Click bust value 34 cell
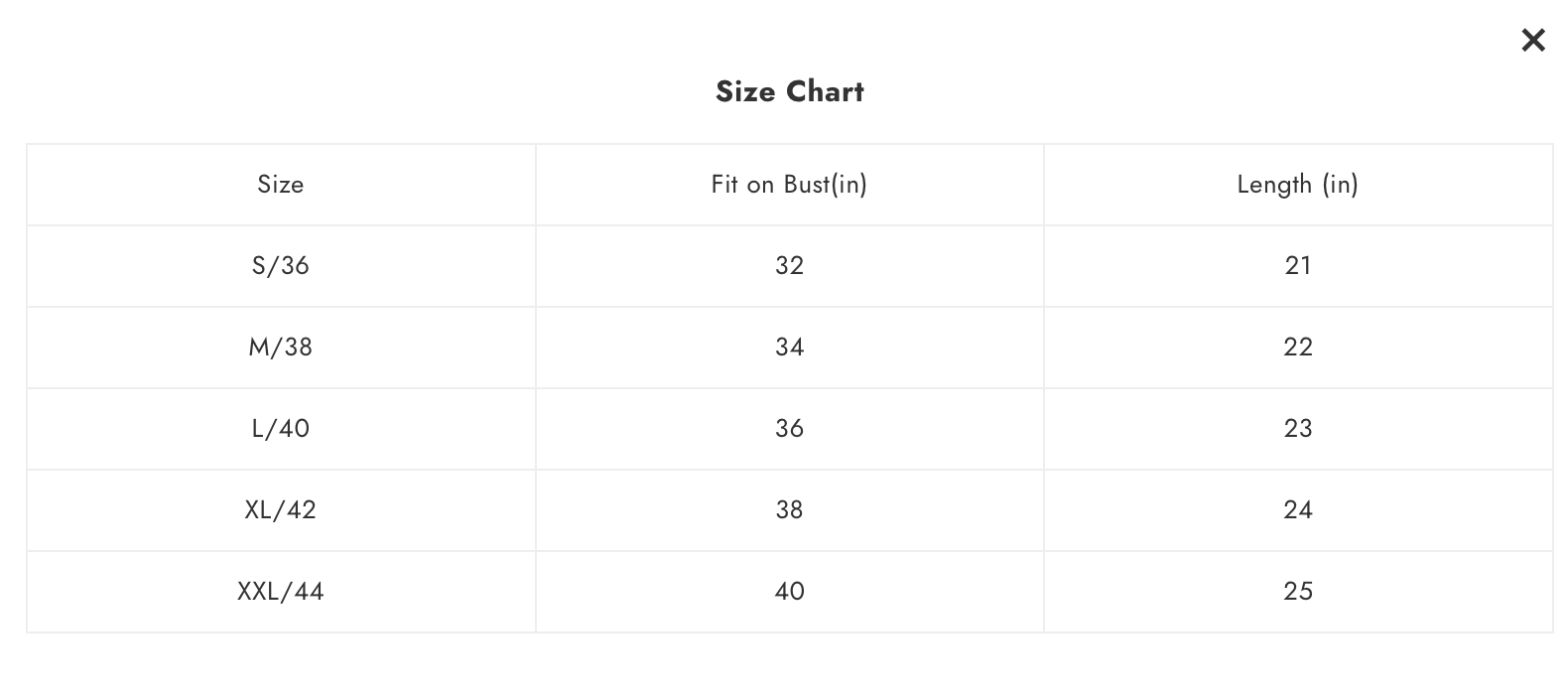 pos(790,348)
